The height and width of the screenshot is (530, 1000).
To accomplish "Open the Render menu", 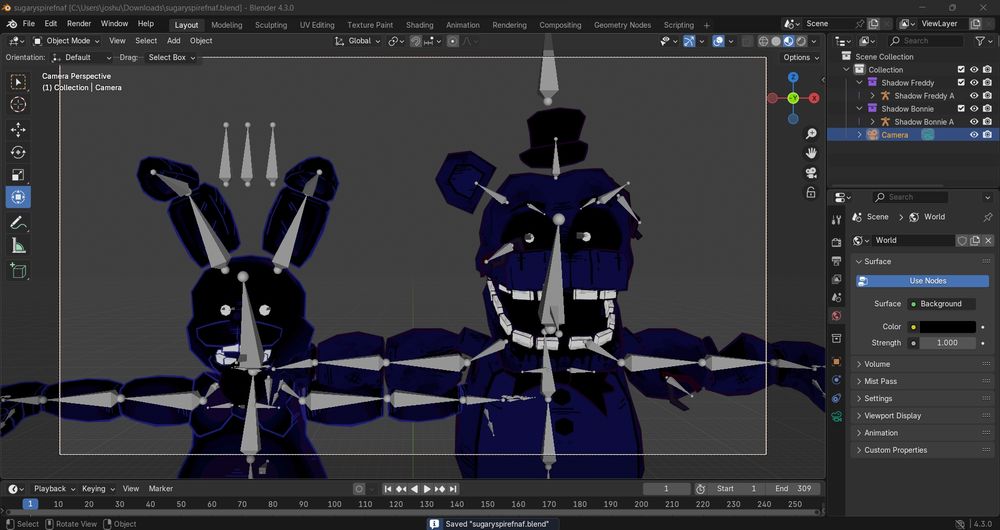I will click(79, 23).
